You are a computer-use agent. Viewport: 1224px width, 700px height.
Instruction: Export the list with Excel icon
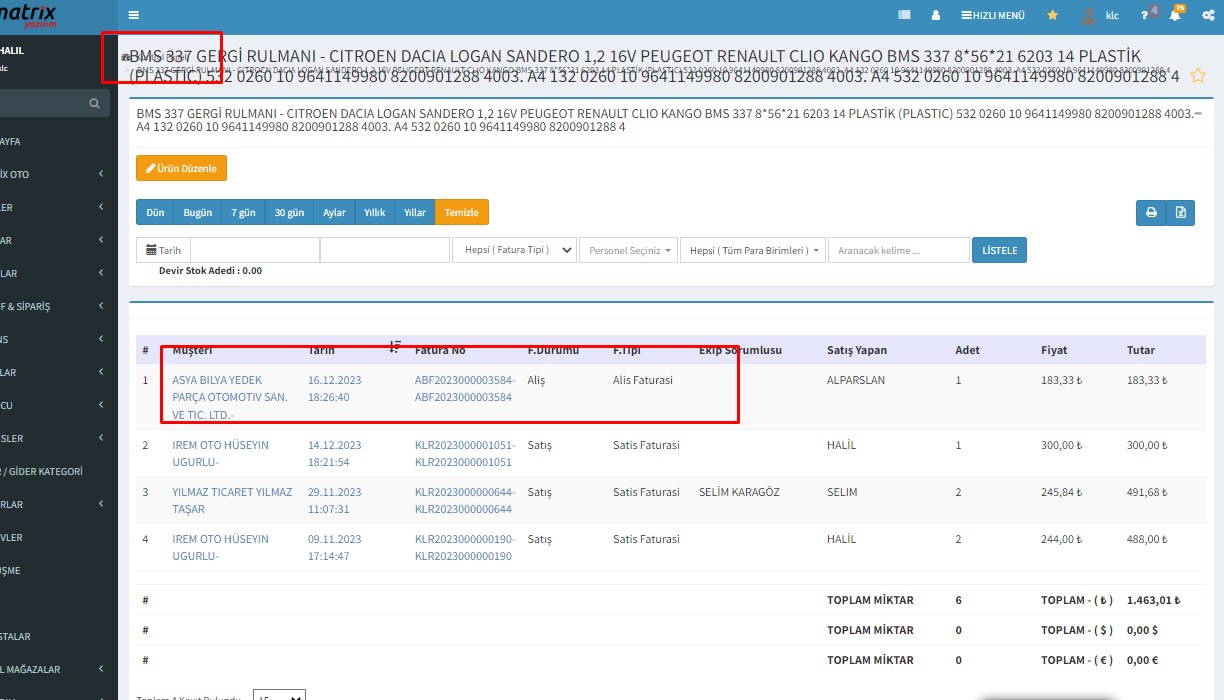coord(1180,213)
